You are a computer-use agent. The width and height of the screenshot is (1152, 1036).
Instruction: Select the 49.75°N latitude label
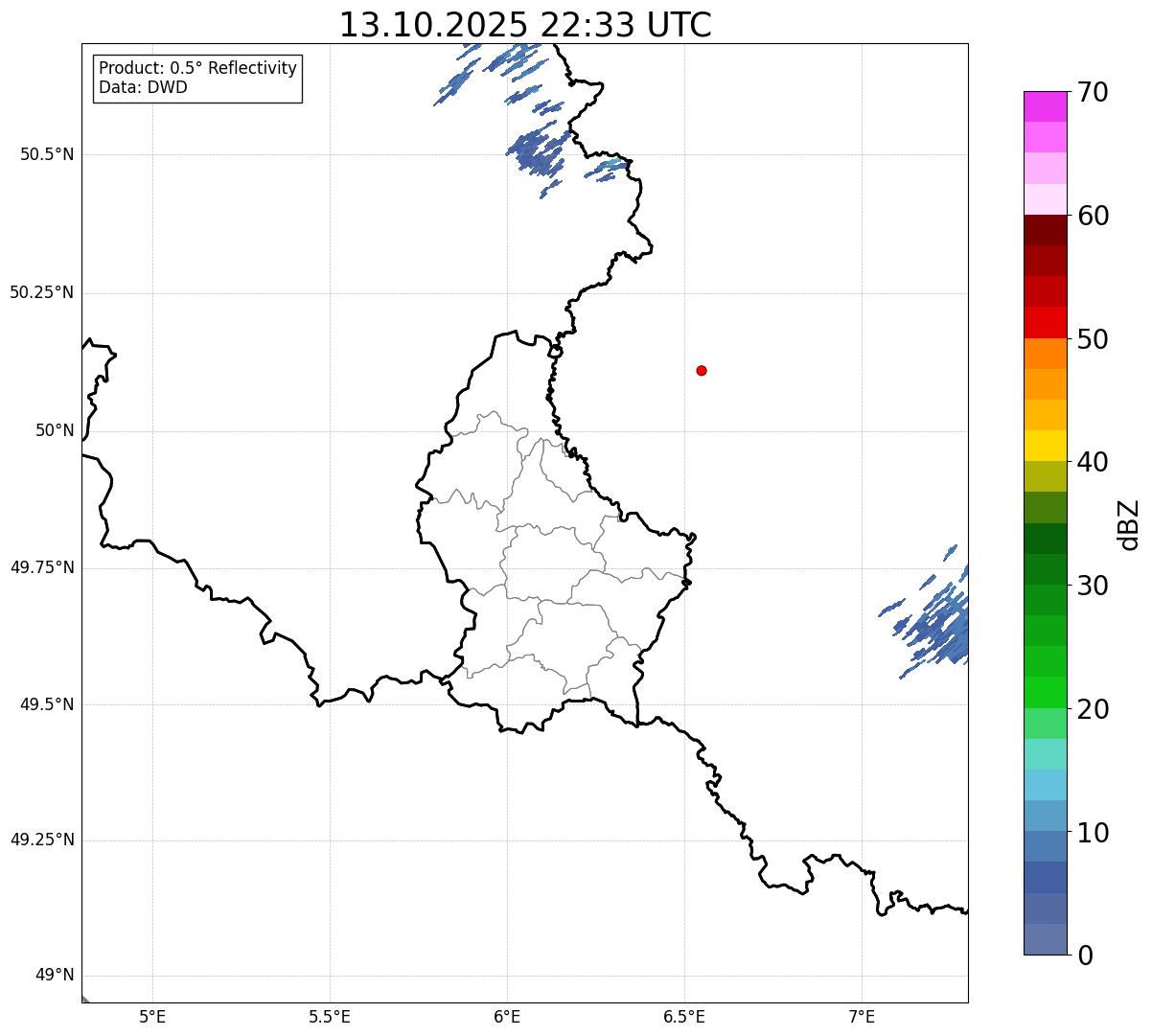41,567
